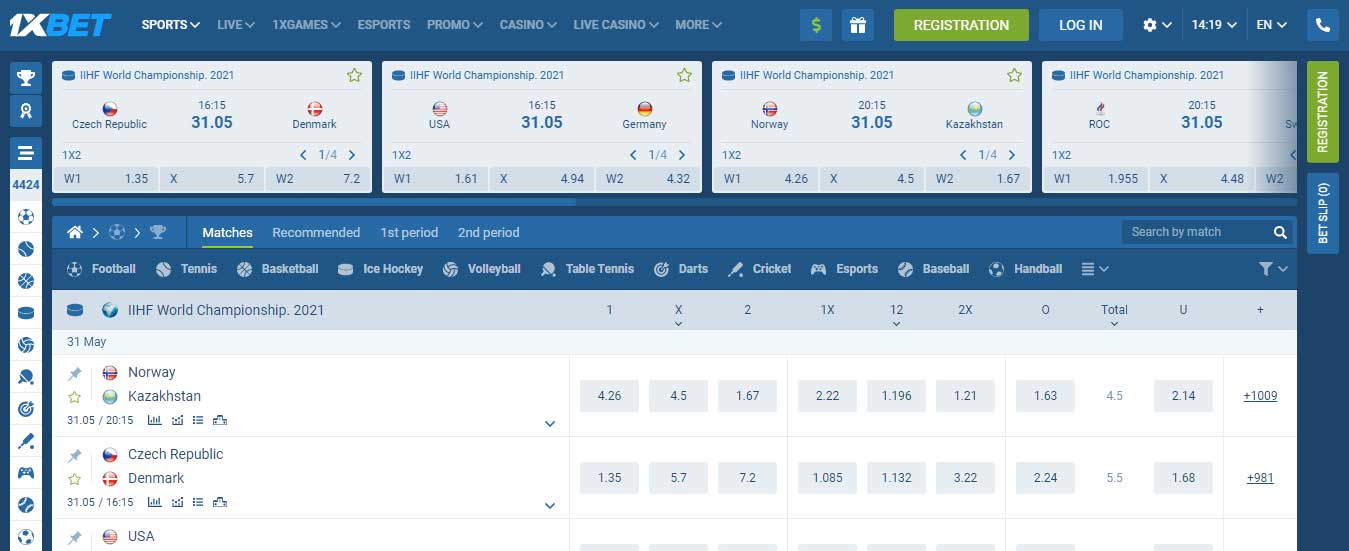Pin the Norway vs Kazakhstan match
Image resolution: width=1349 pixels, height=551 pixels.
(75, 373)
